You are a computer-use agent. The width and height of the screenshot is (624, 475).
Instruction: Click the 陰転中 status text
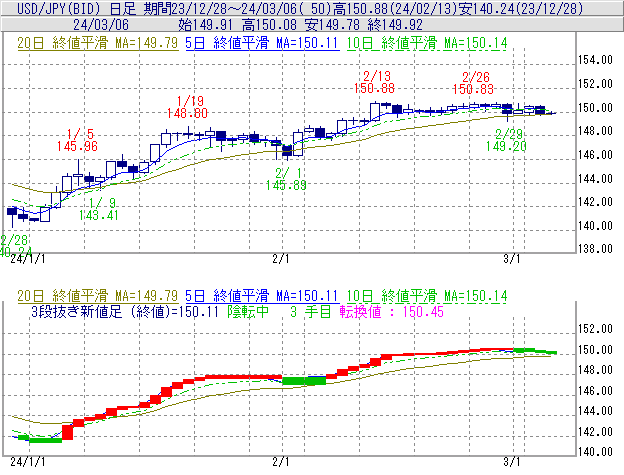pyautogui.click(x=248, y=311)
